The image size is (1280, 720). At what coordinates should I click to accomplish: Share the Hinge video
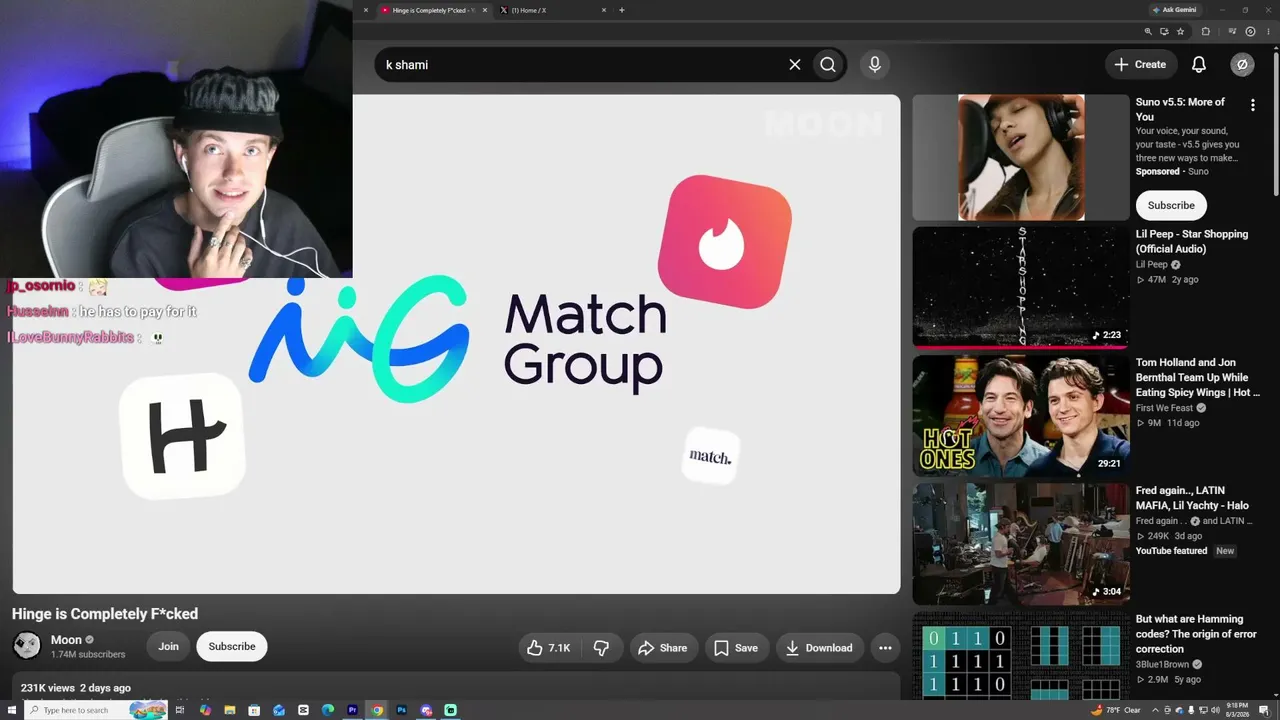click(x=663, y=648)
